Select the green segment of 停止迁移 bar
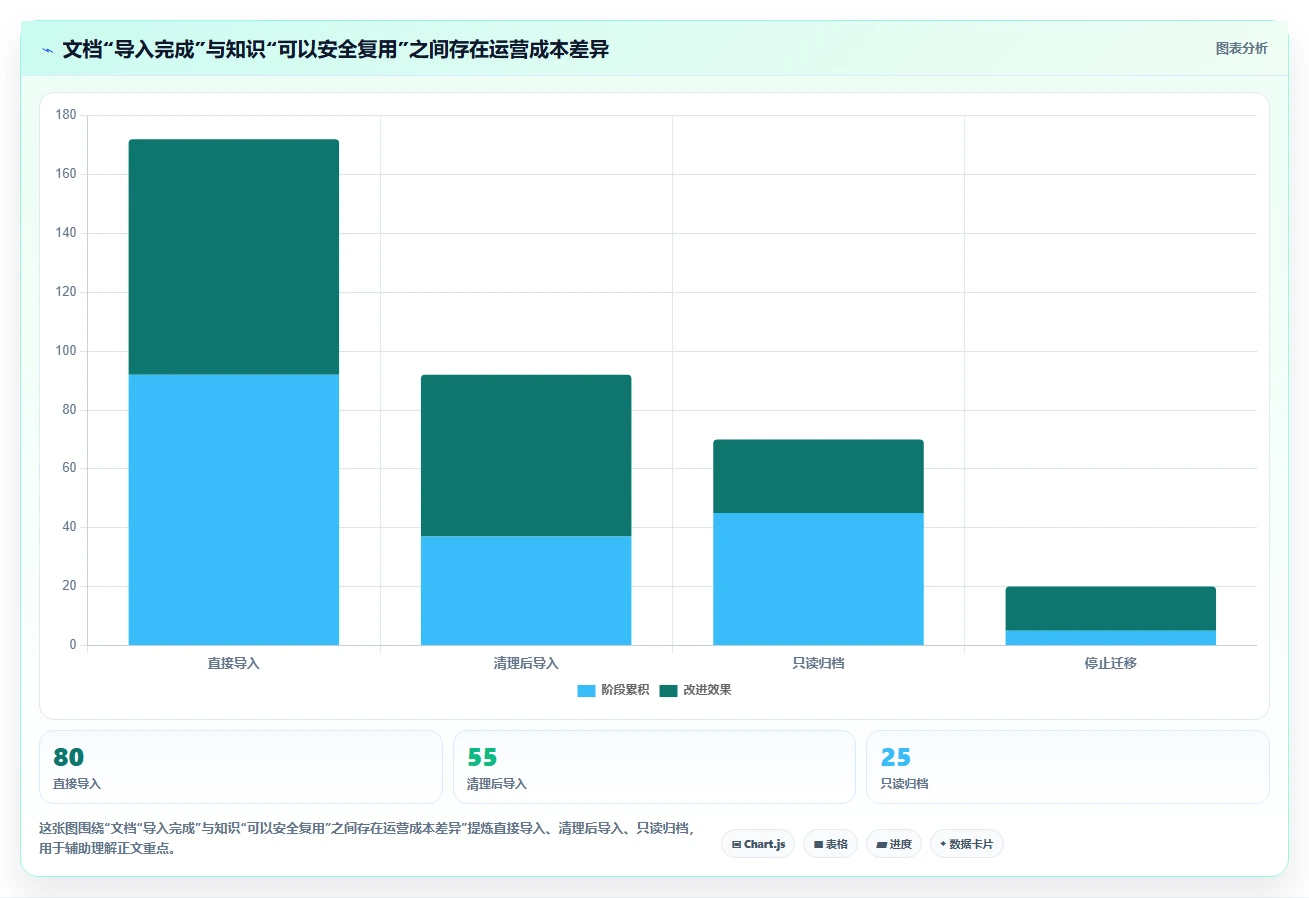Screen dimensions: 1309x898 click(1110, 609)
